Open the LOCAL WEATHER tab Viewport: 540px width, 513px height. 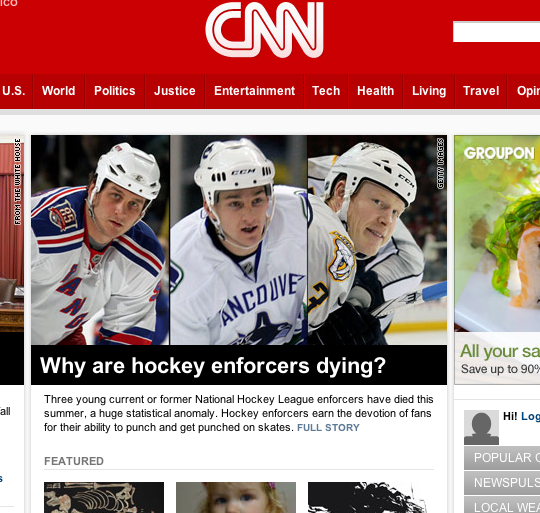coord(502,505)
